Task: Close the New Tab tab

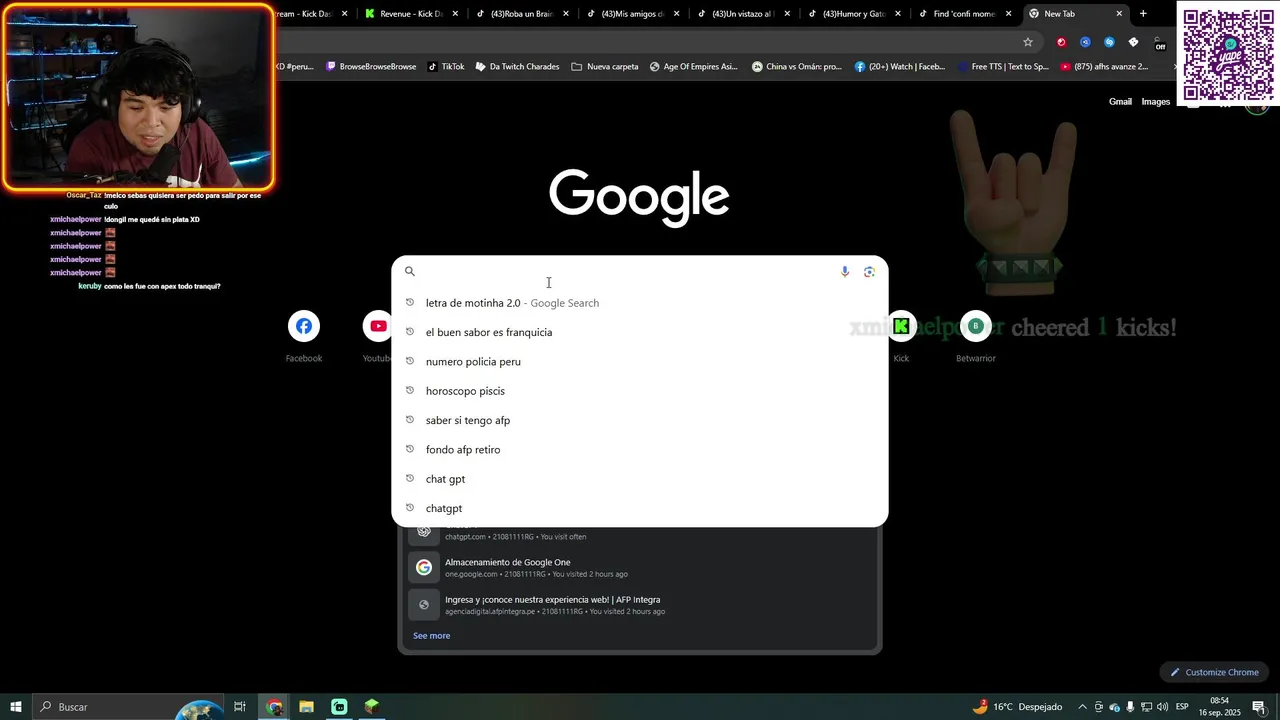Action: pyautogui.click(x=1119, y=14)
